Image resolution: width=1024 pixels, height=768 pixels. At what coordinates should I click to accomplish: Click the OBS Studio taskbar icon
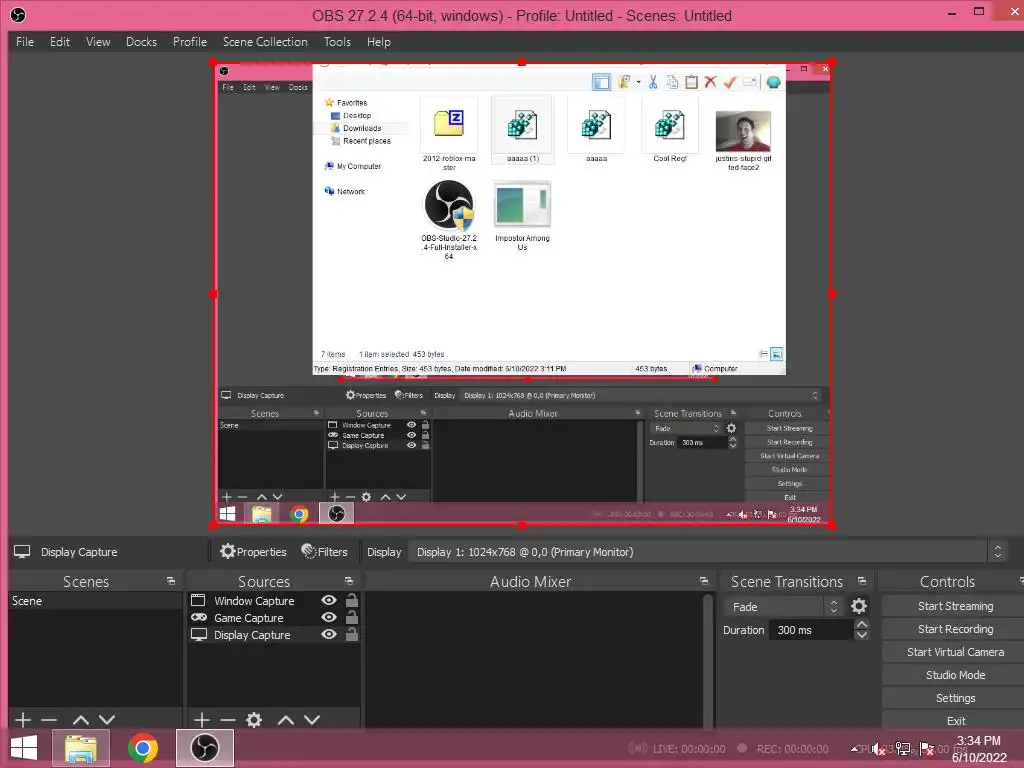tap(204, 748)
